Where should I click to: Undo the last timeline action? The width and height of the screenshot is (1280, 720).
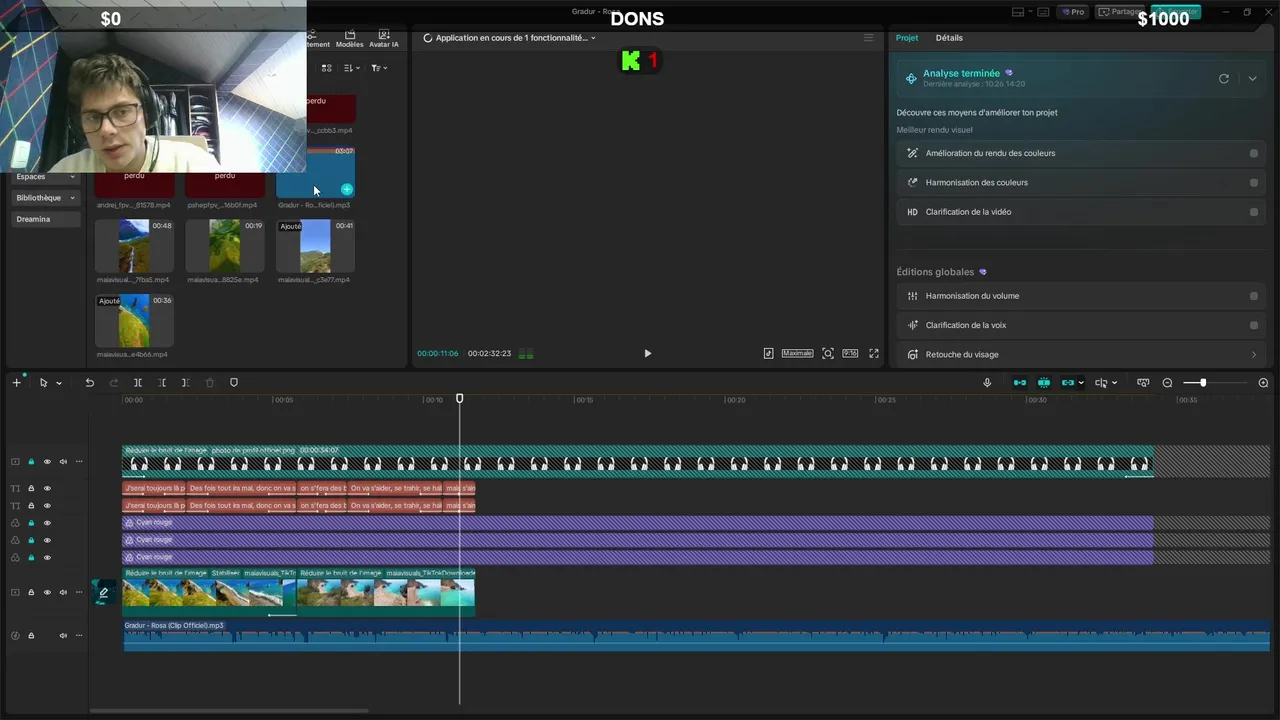(89, 383)
